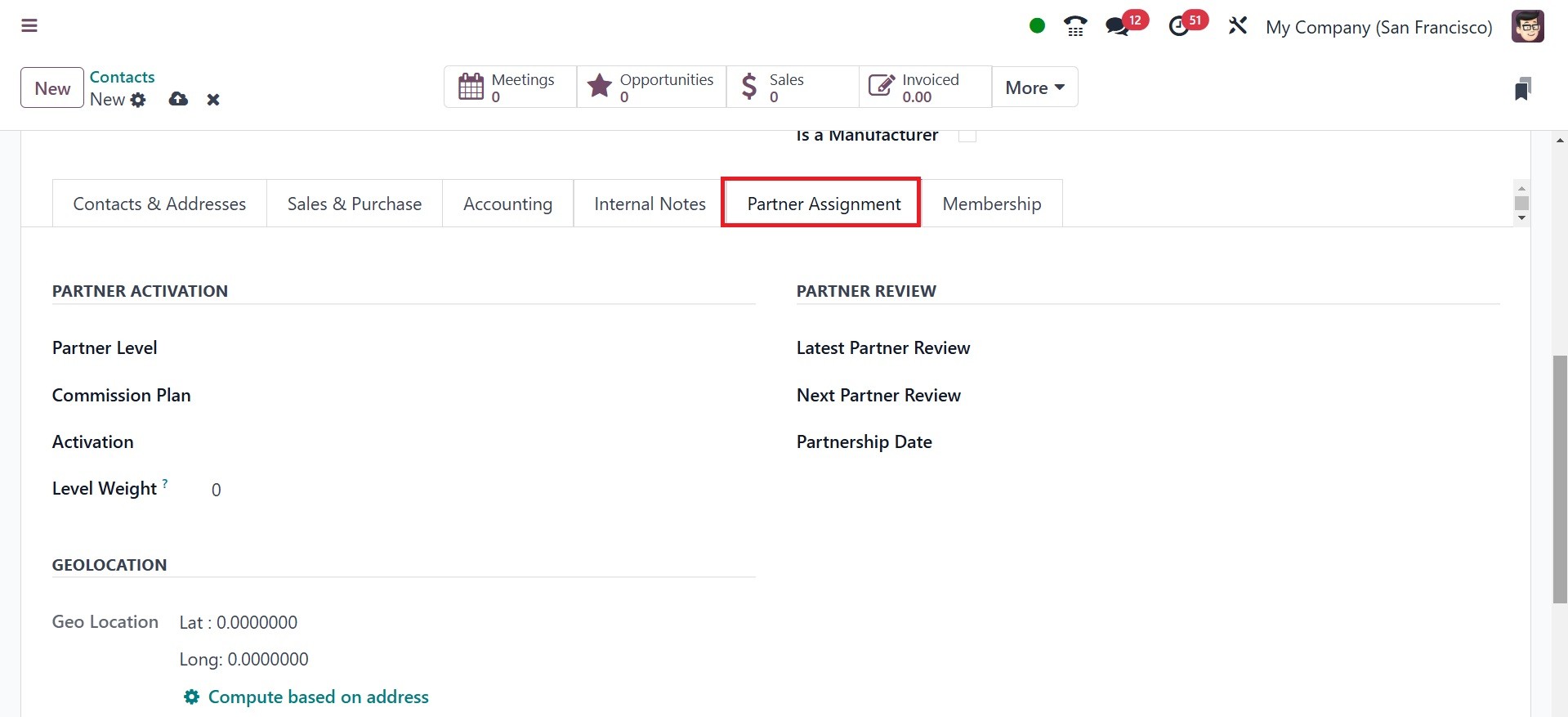Viewport: 1568px width, 717px height.
Task: Click the page vertical scrollbar thumb
Action: tap(1560, 478)
